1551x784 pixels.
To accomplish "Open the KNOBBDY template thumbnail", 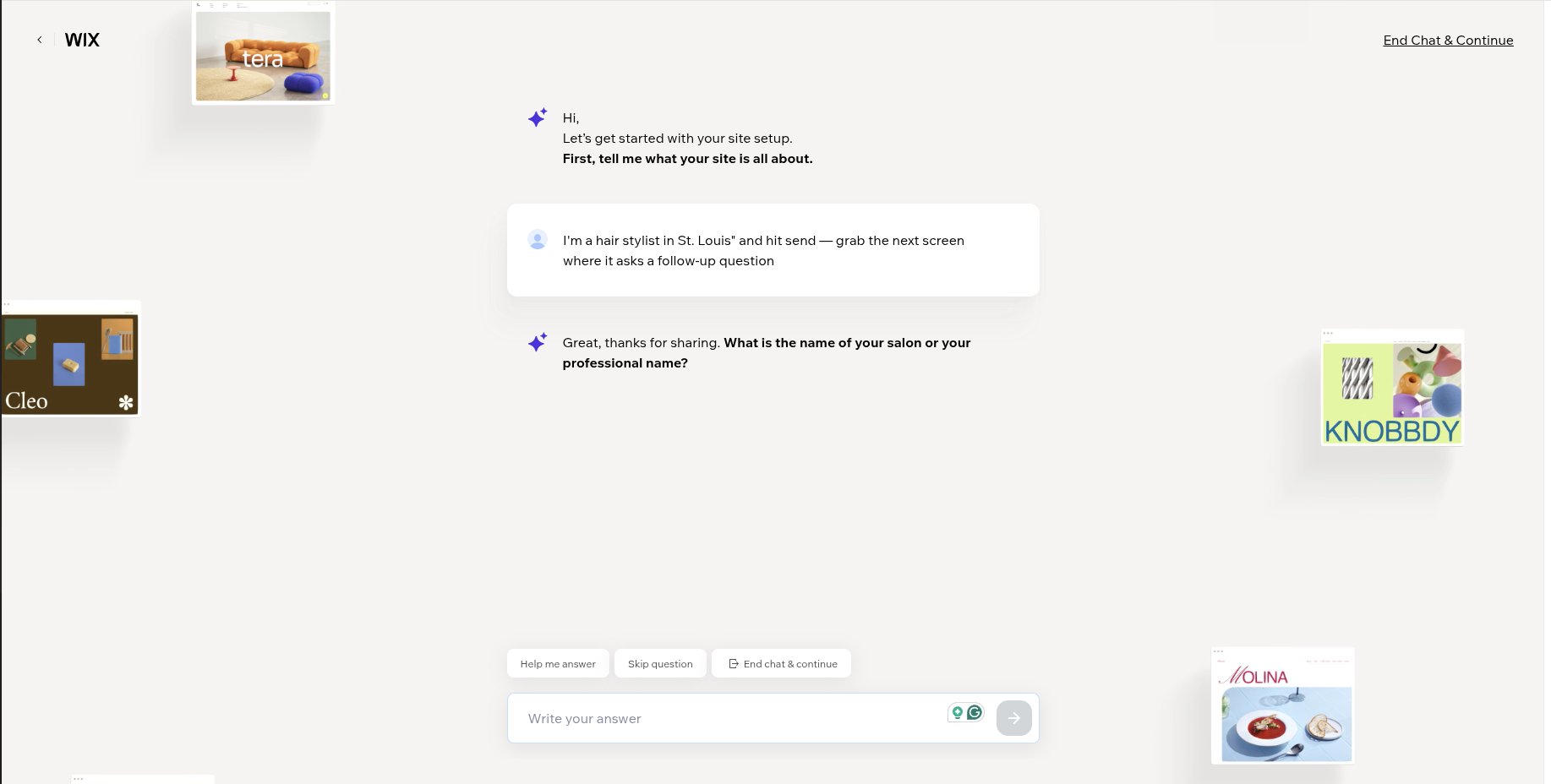I will coord(1392,388).
